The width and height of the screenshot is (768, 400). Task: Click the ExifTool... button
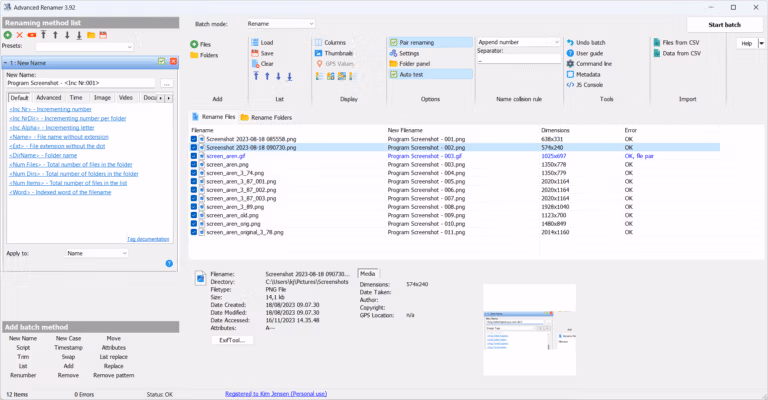tap(232, 340)
